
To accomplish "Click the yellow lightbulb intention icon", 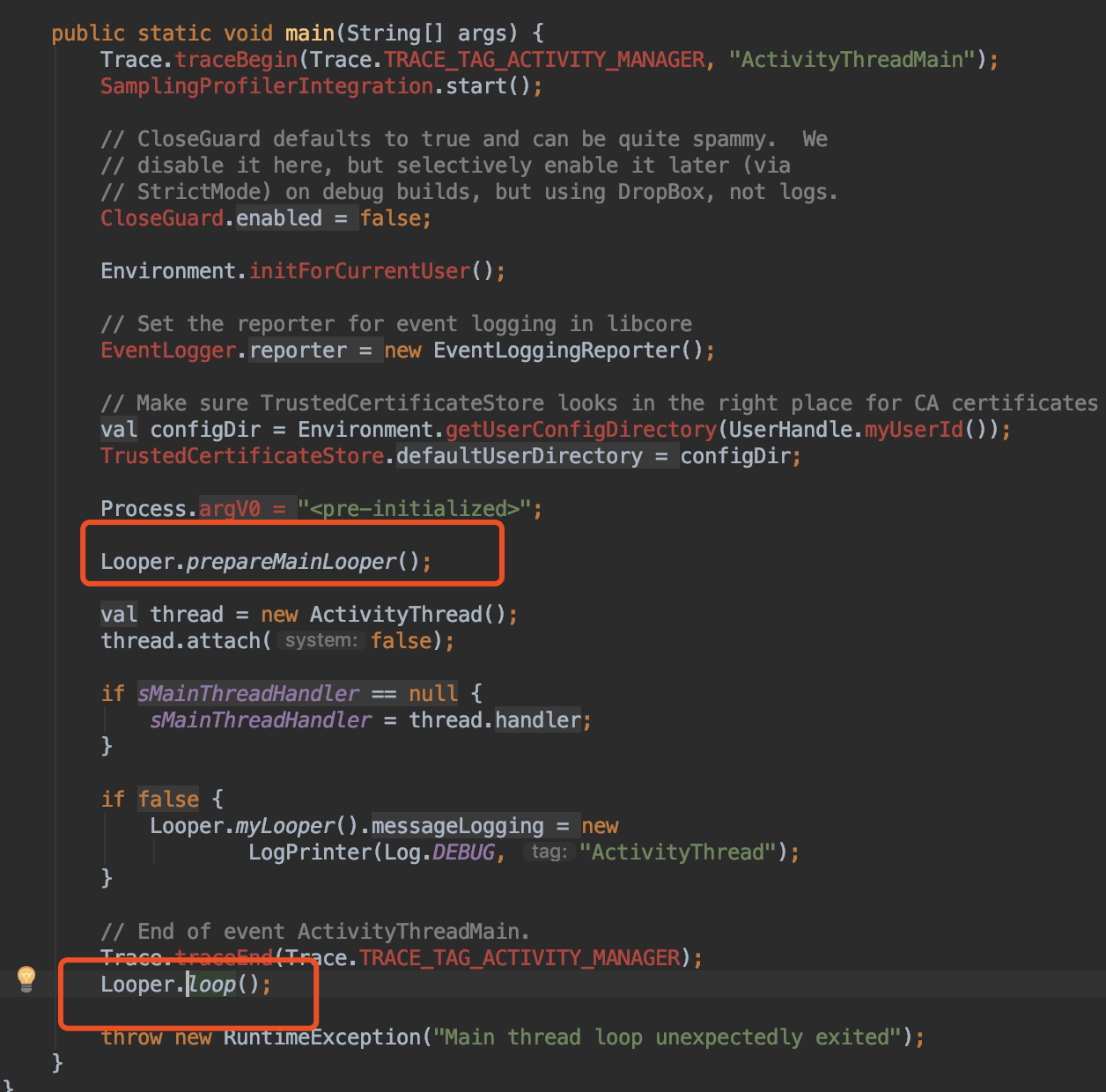I will pyautogui.click(x=26, y=978).
